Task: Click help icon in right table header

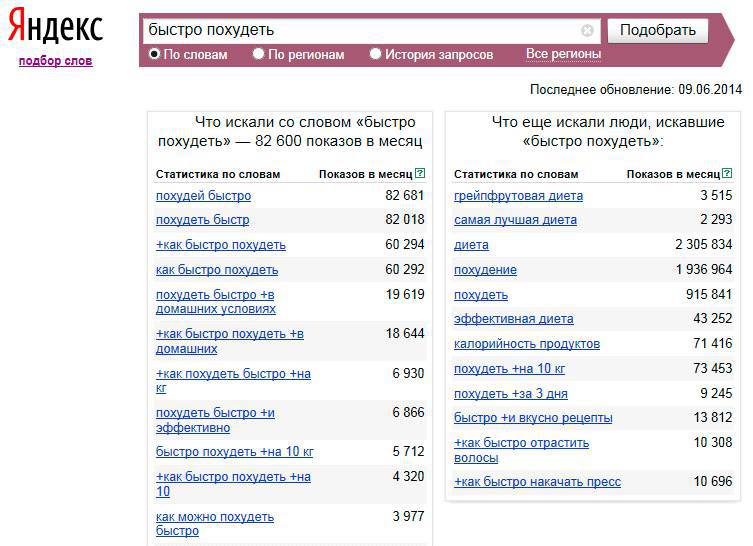Action: click(x=728, y=174)
